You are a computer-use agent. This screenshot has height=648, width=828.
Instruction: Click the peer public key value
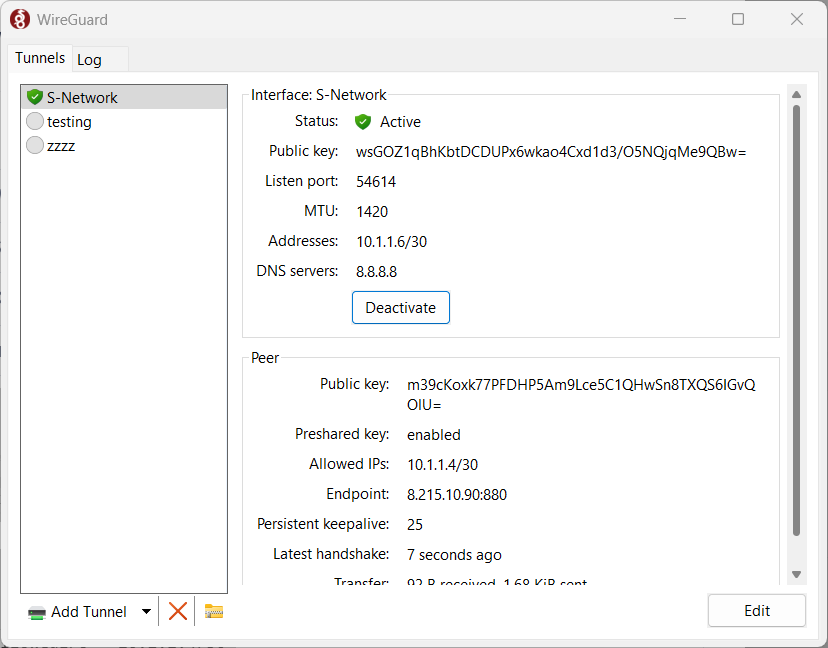click(x=581, y=395)
